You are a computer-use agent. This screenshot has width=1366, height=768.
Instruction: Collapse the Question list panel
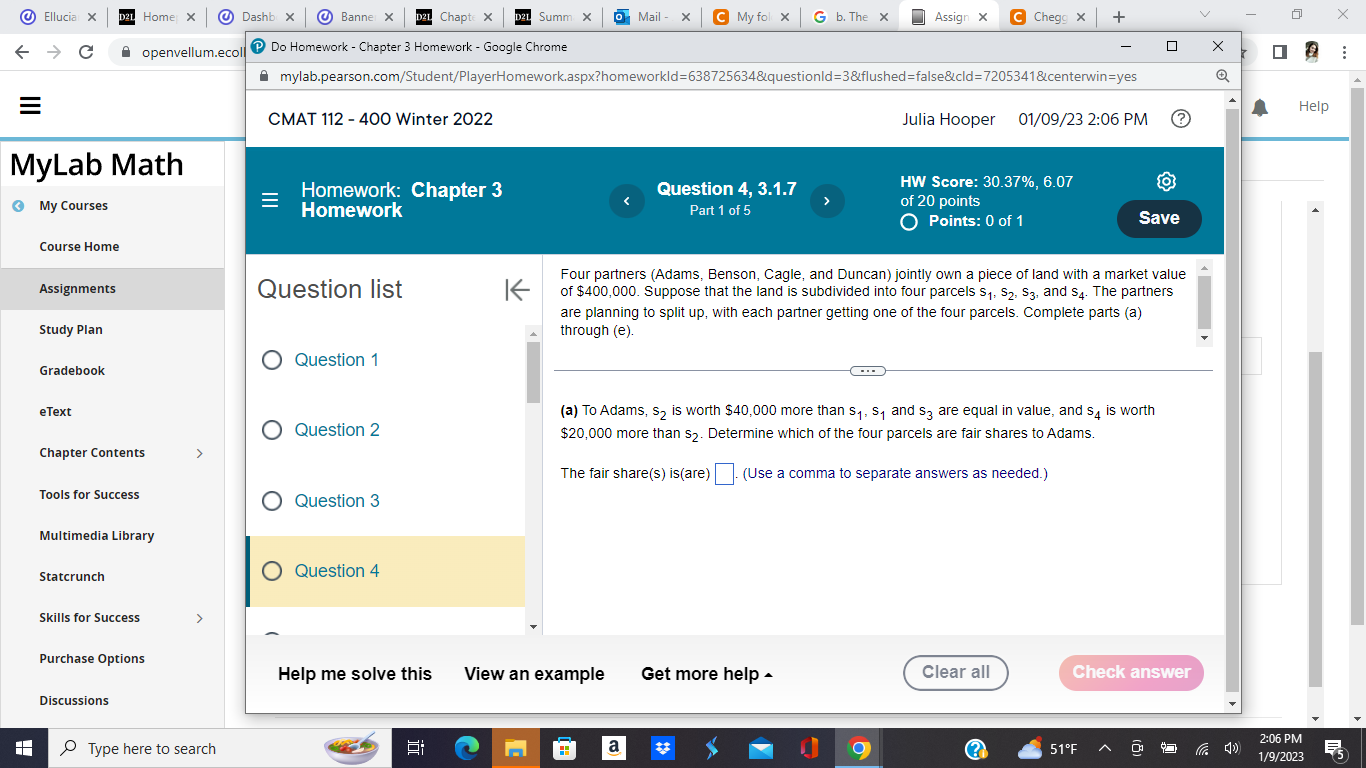pos(517,290)
